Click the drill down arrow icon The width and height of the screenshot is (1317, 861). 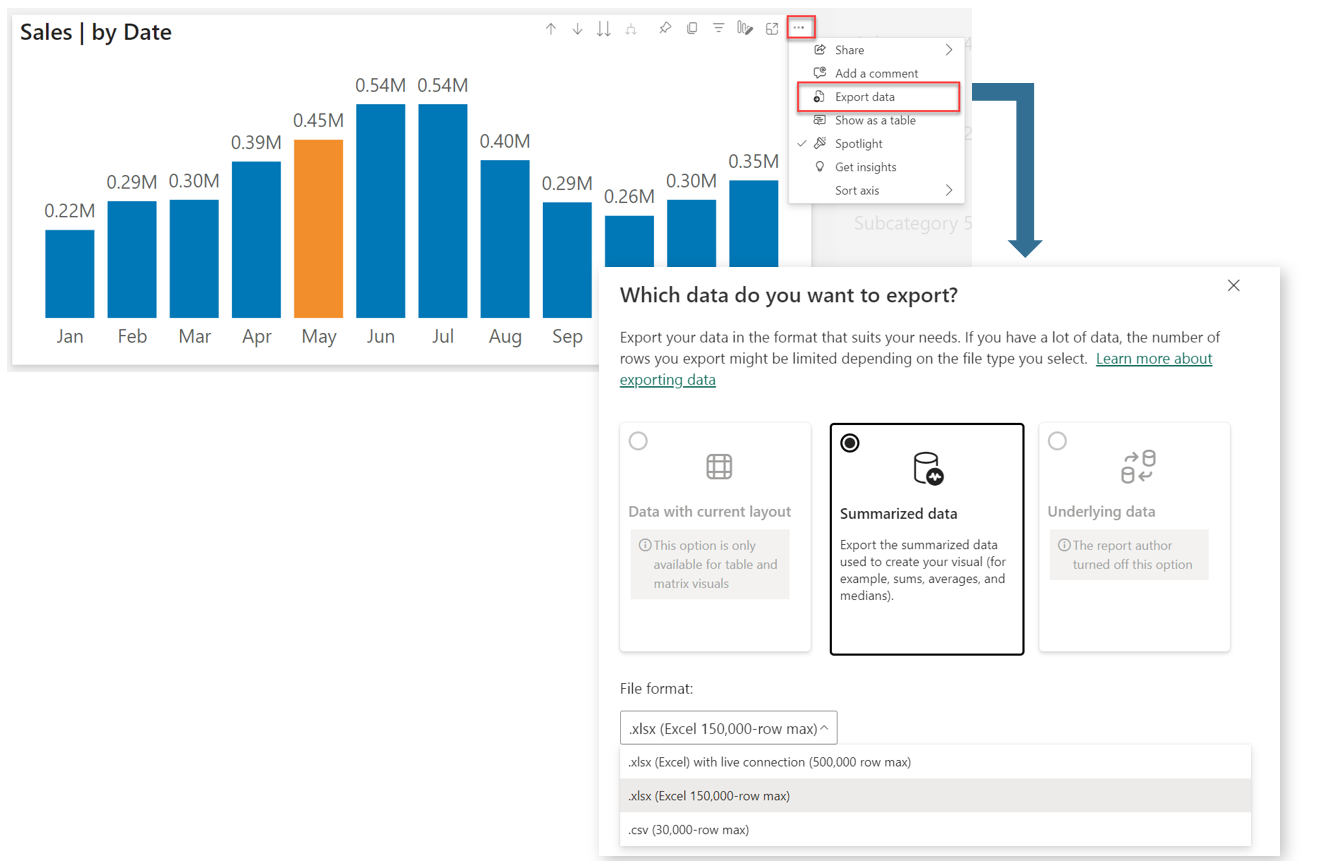coord(577,29)
